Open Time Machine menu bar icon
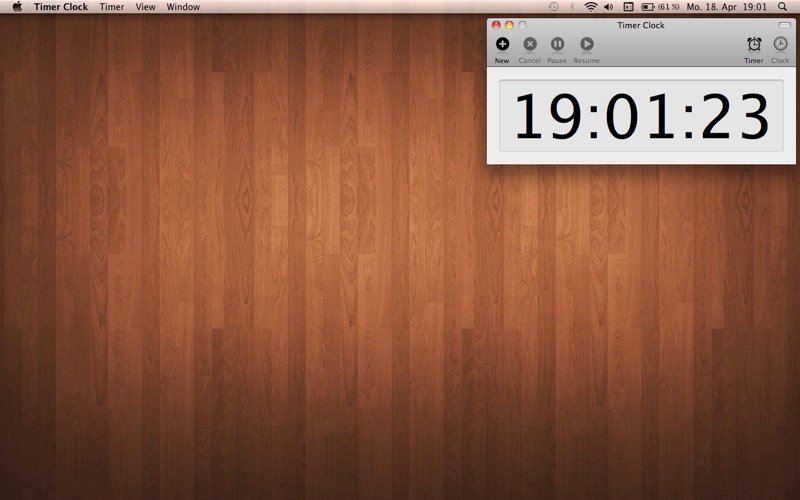The height and width of the screenshot is (500, 800). tap(553, 7)
